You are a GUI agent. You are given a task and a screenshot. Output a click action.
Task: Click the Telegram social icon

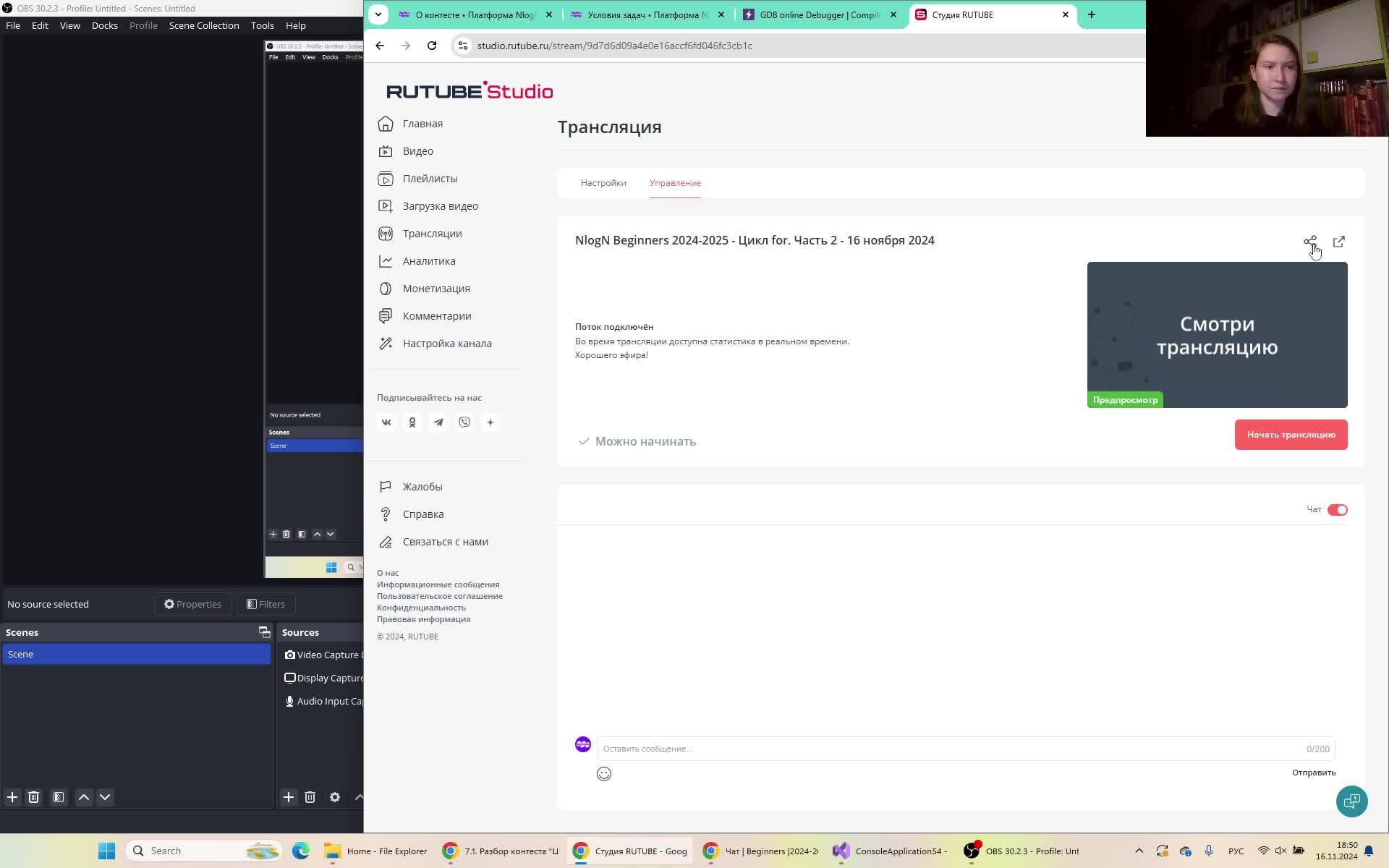[438, 422]
